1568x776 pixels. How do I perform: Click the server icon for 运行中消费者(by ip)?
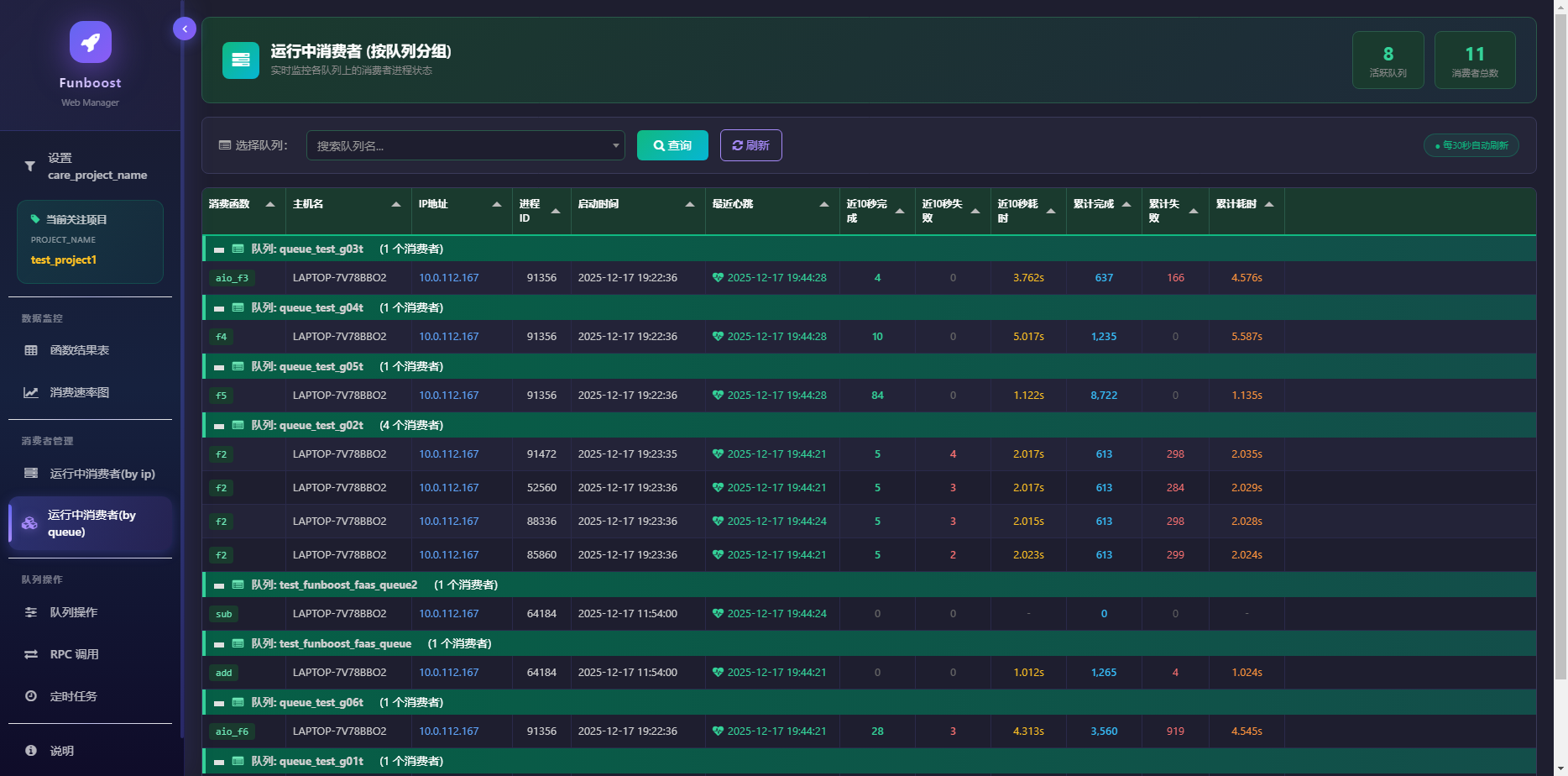tap(31, 474)
